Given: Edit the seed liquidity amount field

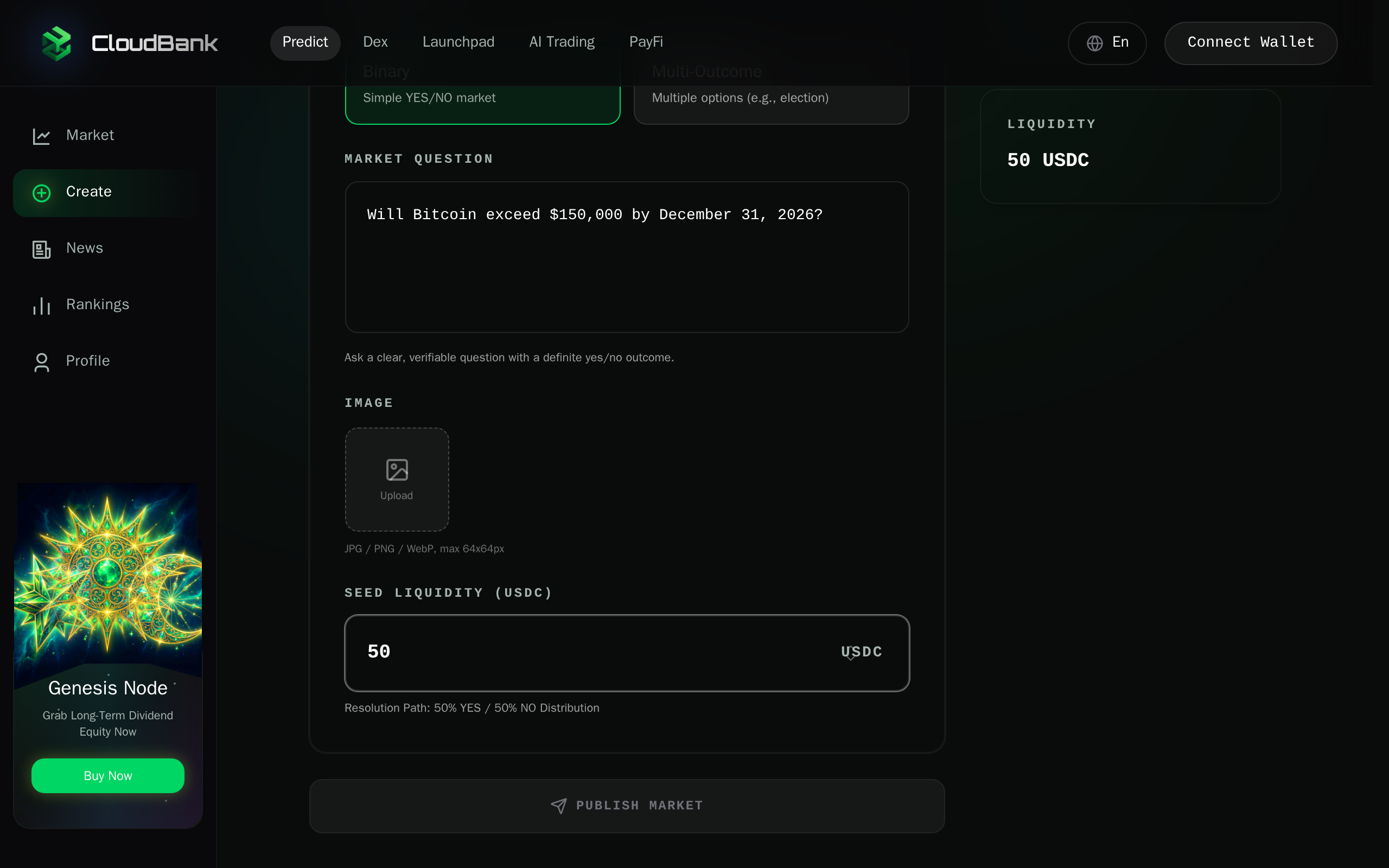Looking at the screenshot, I should point(517,652).
